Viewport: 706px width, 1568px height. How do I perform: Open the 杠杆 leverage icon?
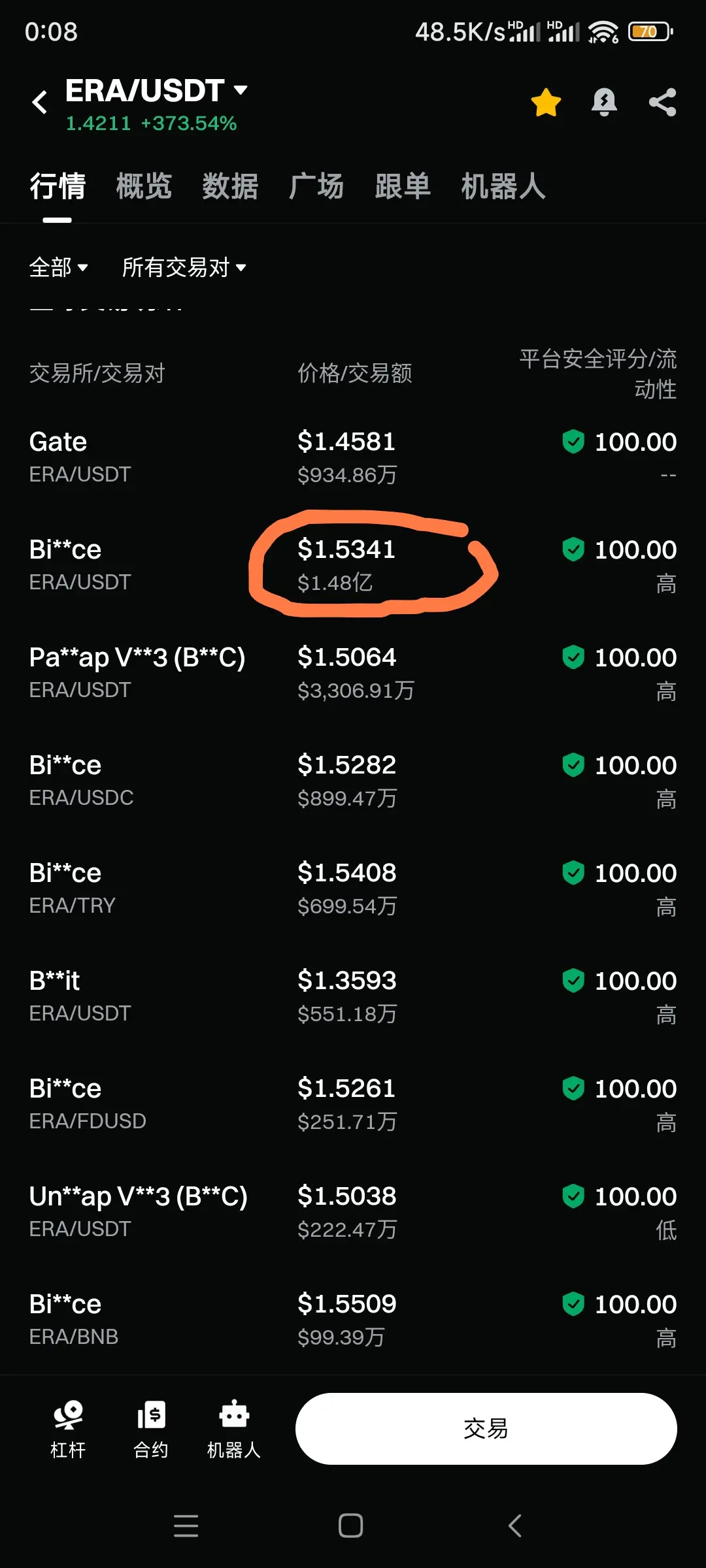(68, 1429)
